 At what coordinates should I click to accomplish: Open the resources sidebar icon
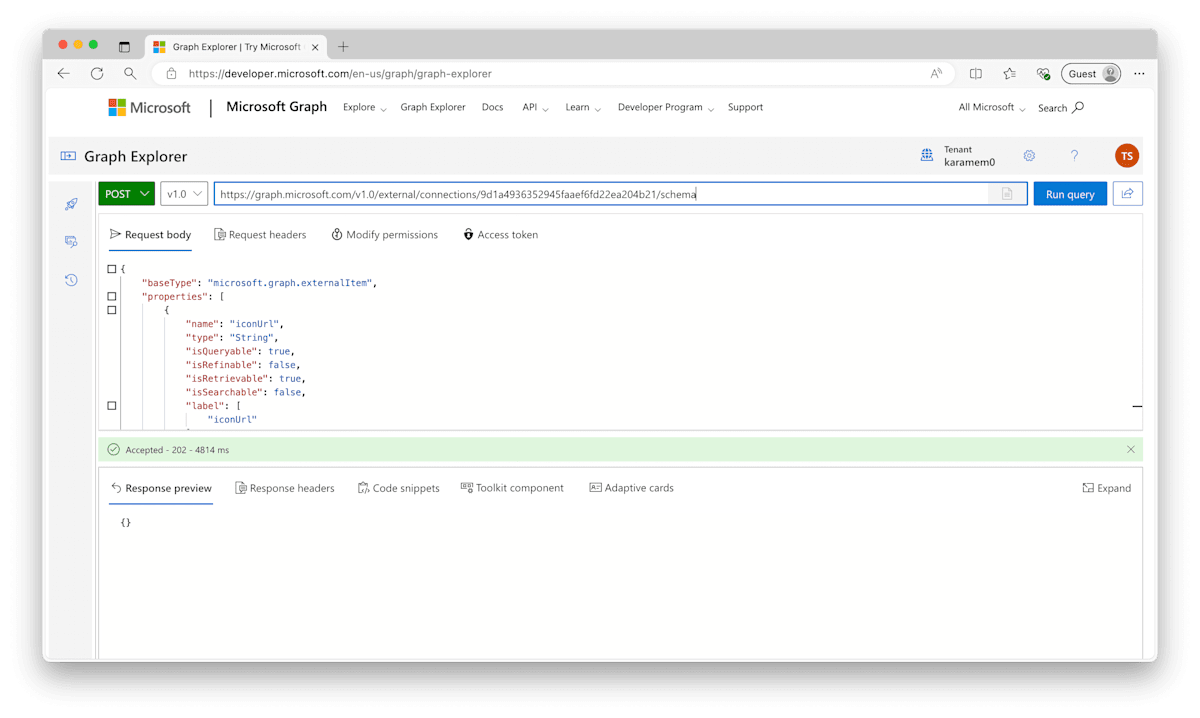point(71,242)
